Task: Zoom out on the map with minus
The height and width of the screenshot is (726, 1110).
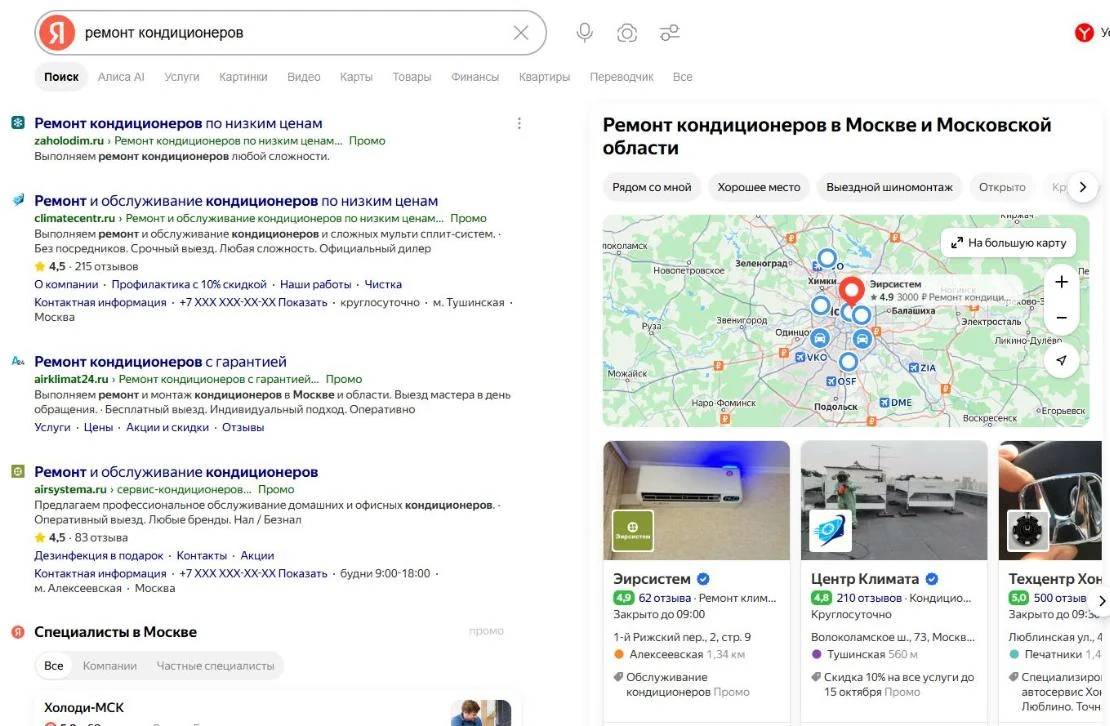Action: click(1061, 318)
